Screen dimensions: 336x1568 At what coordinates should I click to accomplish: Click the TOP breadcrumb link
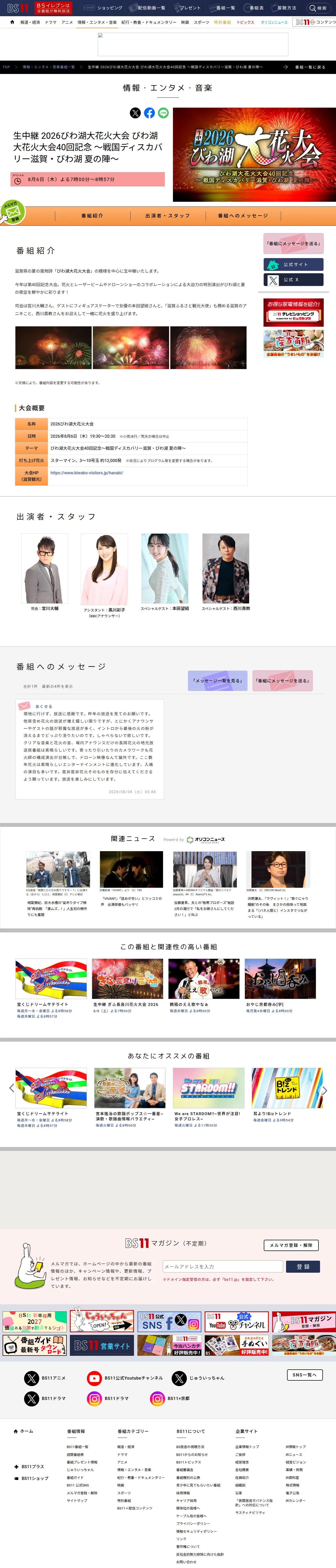tap(6, 67)
